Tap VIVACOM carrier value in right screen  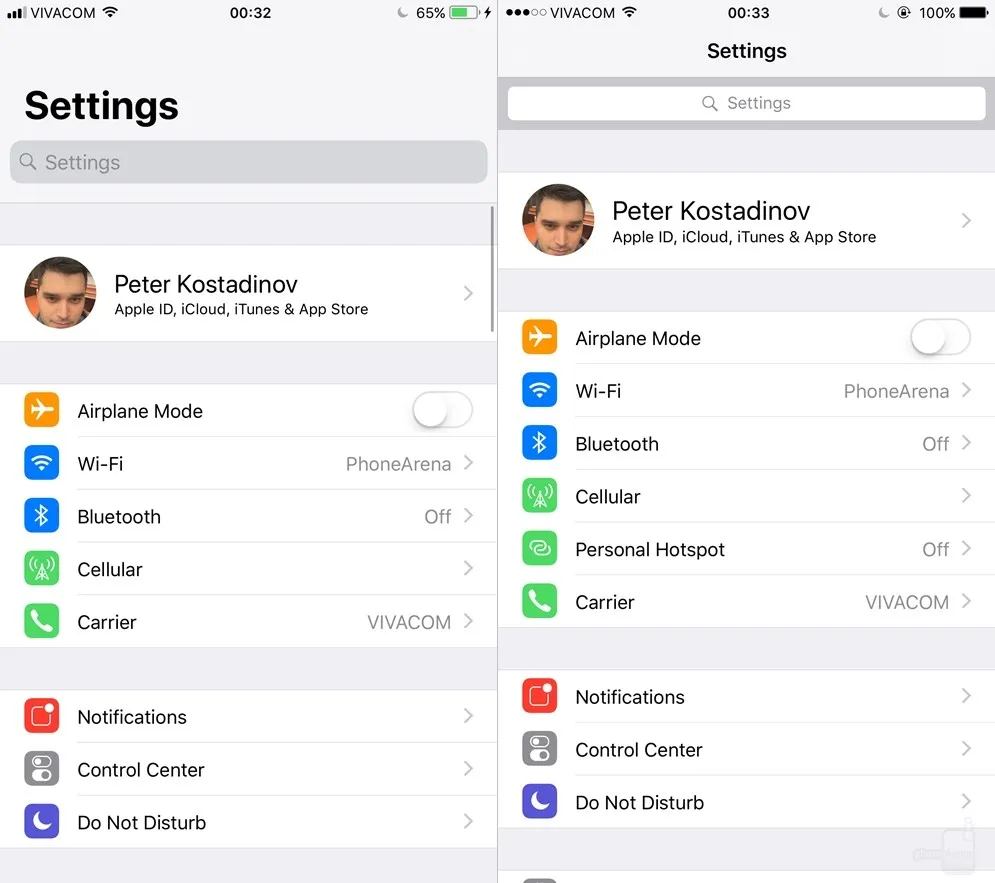point(907,602)
